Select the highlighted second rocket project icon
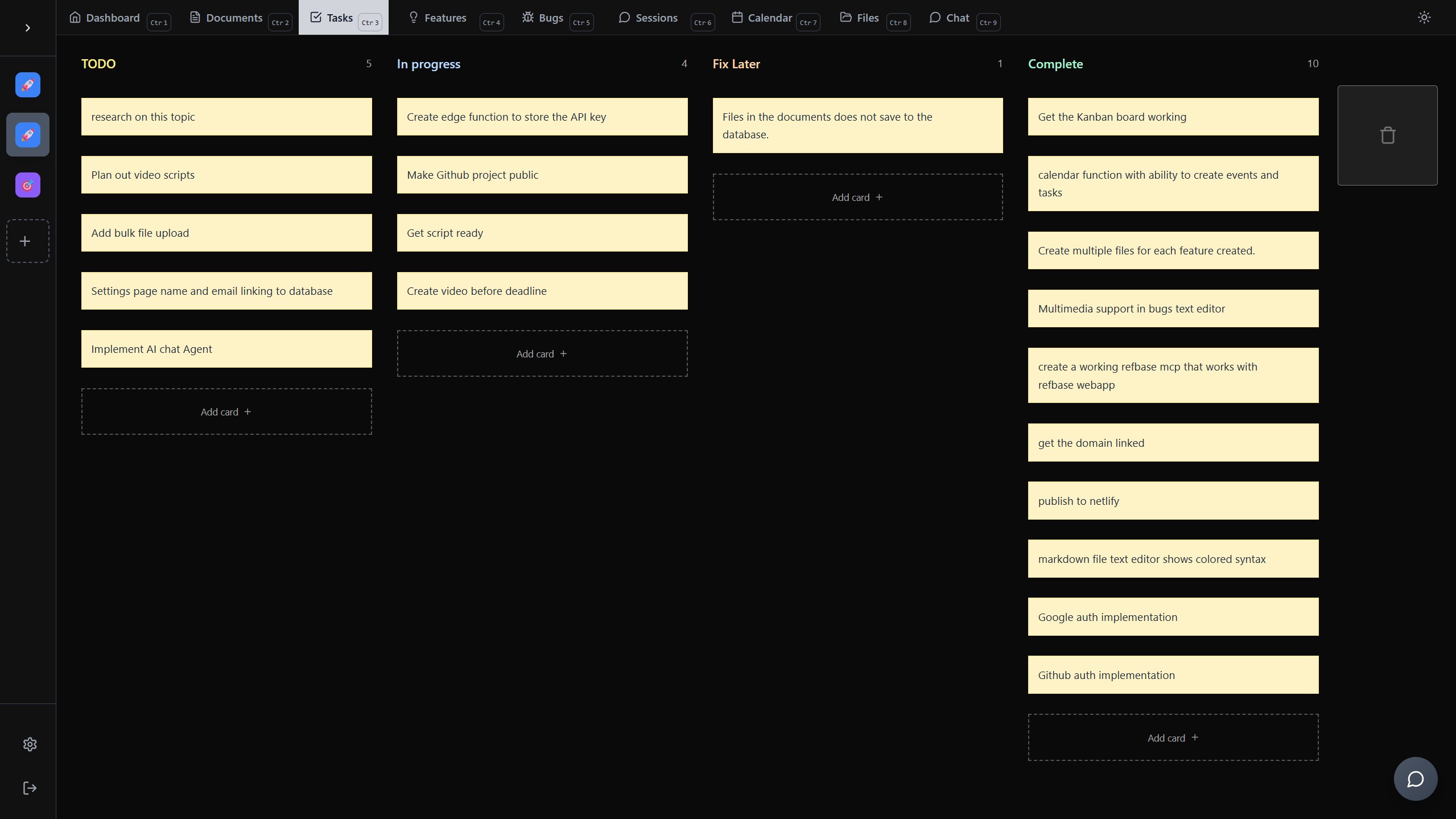This screenshot has width=1456, height=819. pos(27,135)
